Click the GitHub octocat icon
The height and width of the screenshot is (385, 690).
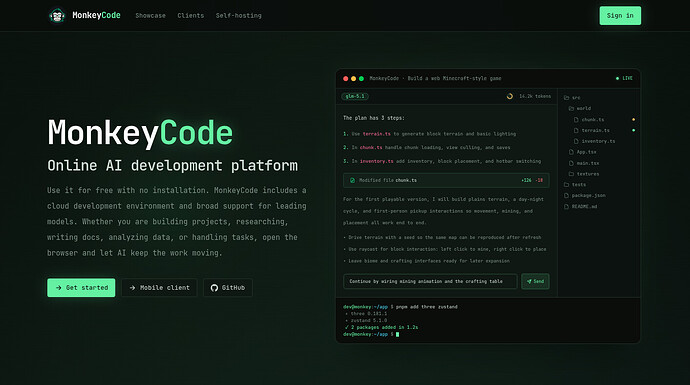click(x=214, y=288)
